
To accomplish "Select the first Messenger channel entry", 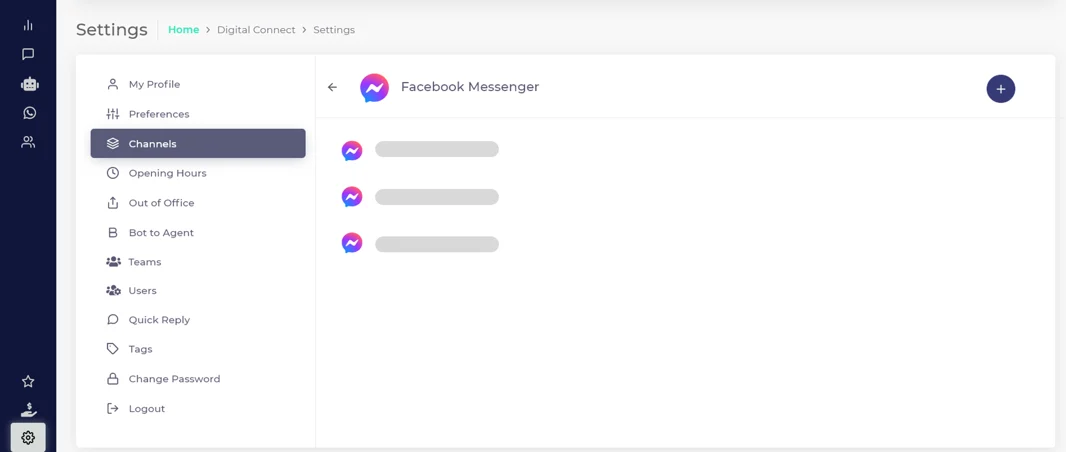I will 419,150.
